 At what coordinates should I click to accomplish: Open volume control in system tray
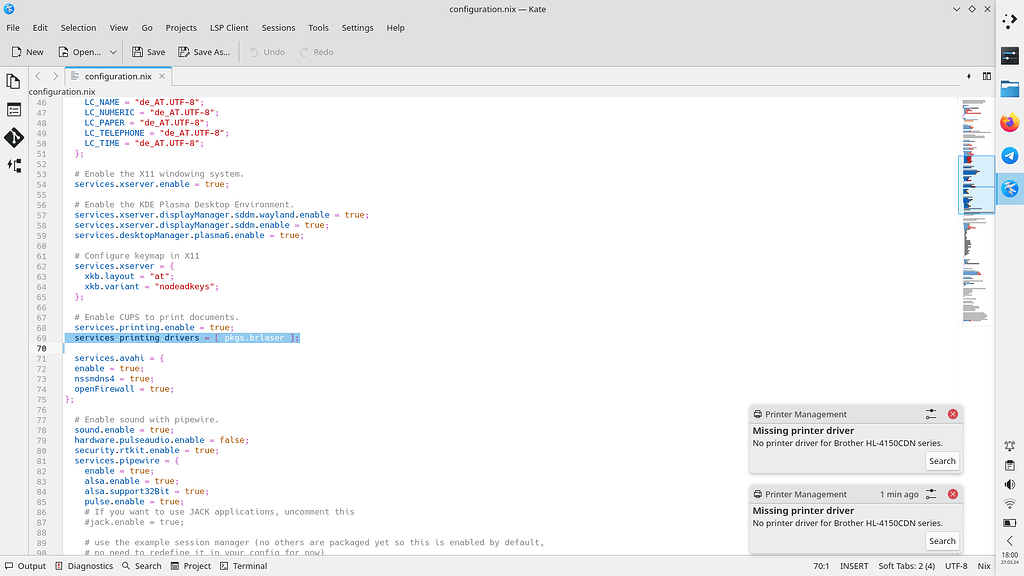pos(1009,485)
